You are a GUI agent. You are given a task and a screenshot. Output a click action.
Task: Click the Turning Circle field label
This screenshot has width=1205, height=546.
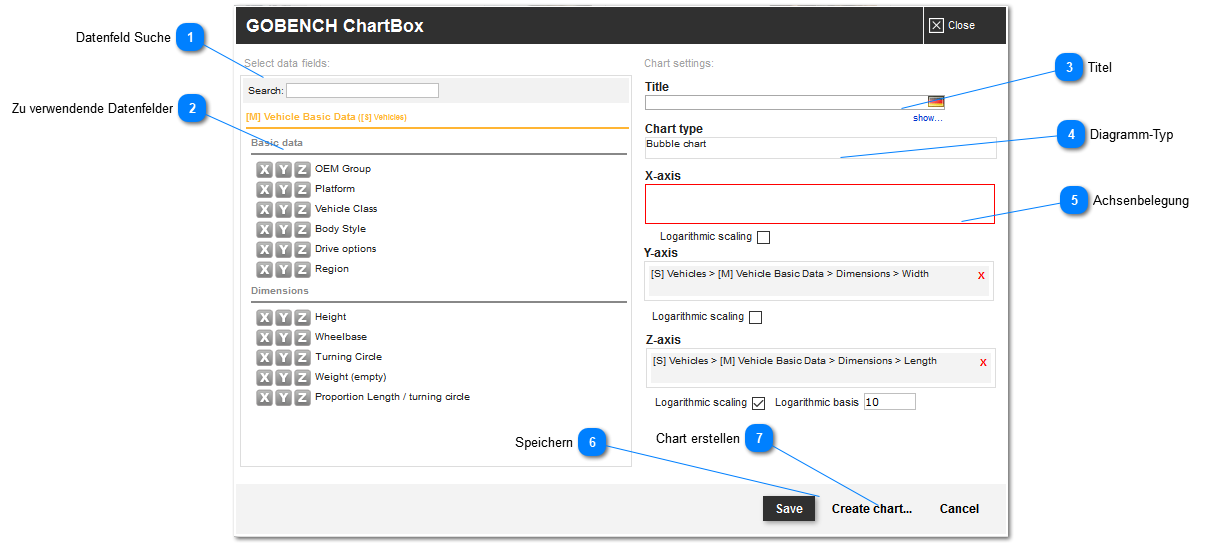point(348,357)
